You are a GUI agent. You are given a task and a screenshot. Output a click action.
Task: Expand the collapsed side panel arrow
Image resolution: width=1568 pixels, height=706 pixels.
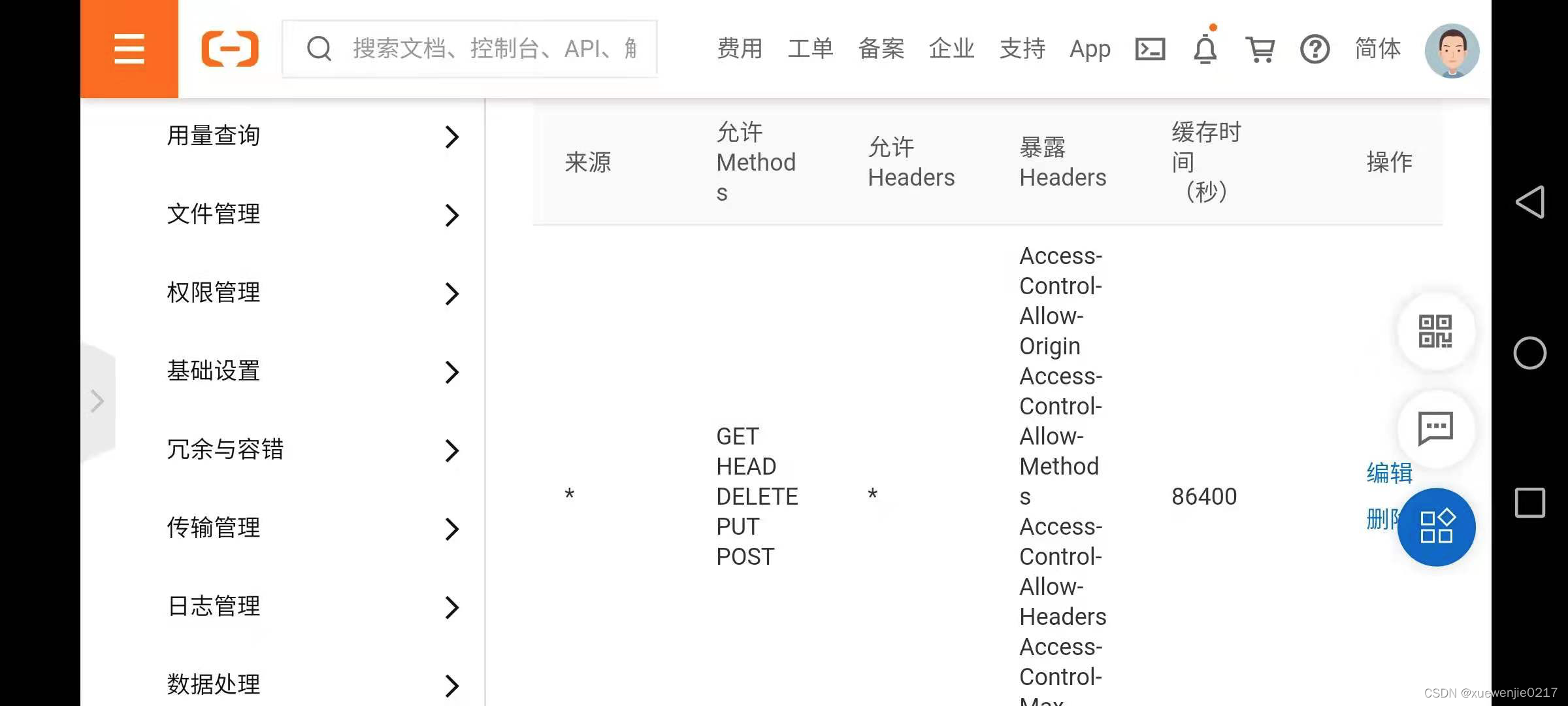click(97, 401)
